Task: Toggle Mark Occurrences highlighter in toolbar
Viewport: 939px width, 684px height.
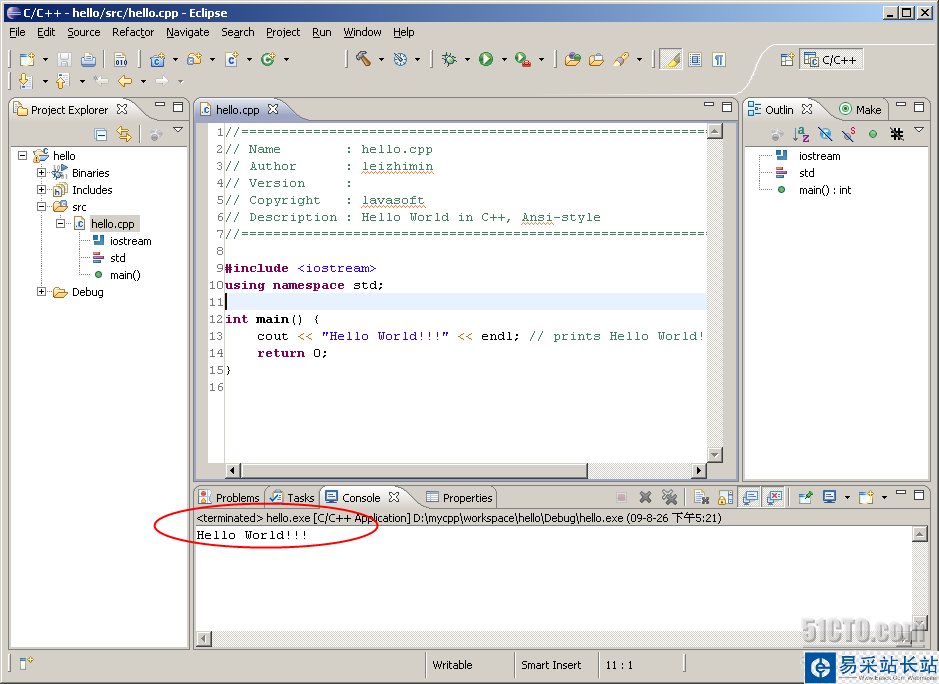Action: [669, 59]
